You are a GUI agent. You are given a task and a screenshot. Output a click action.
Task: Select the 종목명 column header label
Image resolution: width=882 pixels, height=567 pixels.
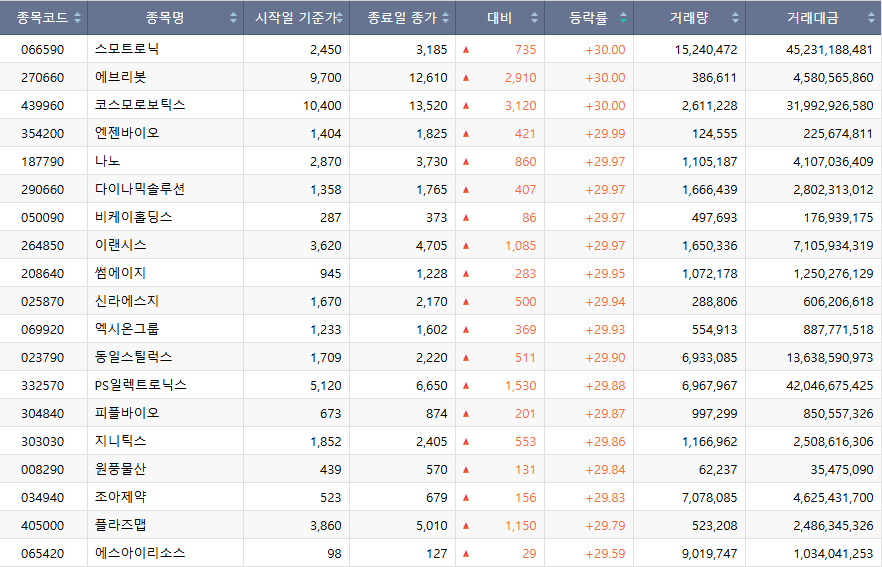tap(165, 18)
